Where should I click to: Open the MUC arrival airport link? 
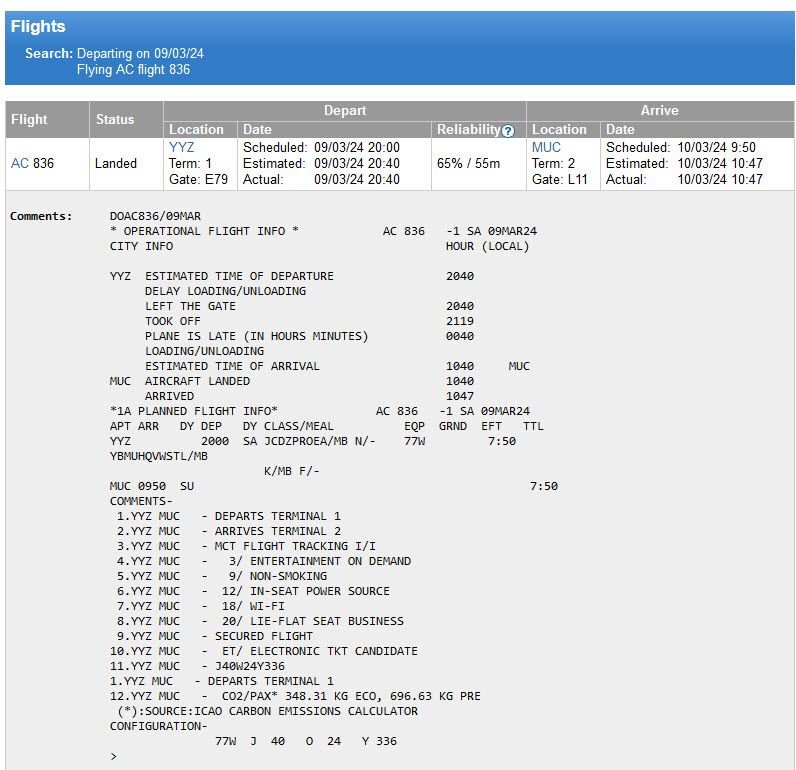[x=546, y=147]
